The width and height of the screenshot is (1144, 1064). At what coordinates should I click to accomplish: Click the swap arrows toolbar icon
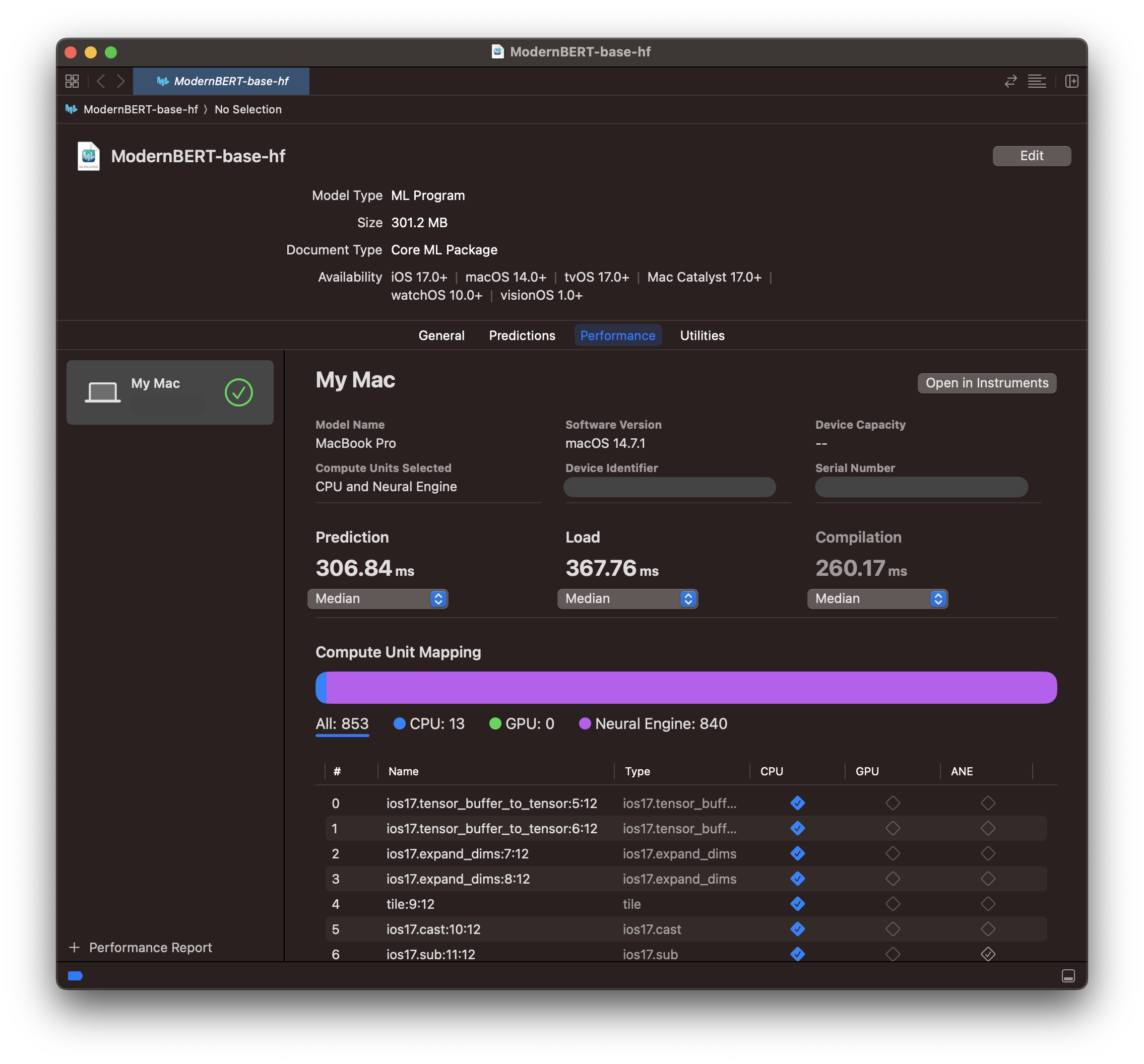(x=1010, y=81)
